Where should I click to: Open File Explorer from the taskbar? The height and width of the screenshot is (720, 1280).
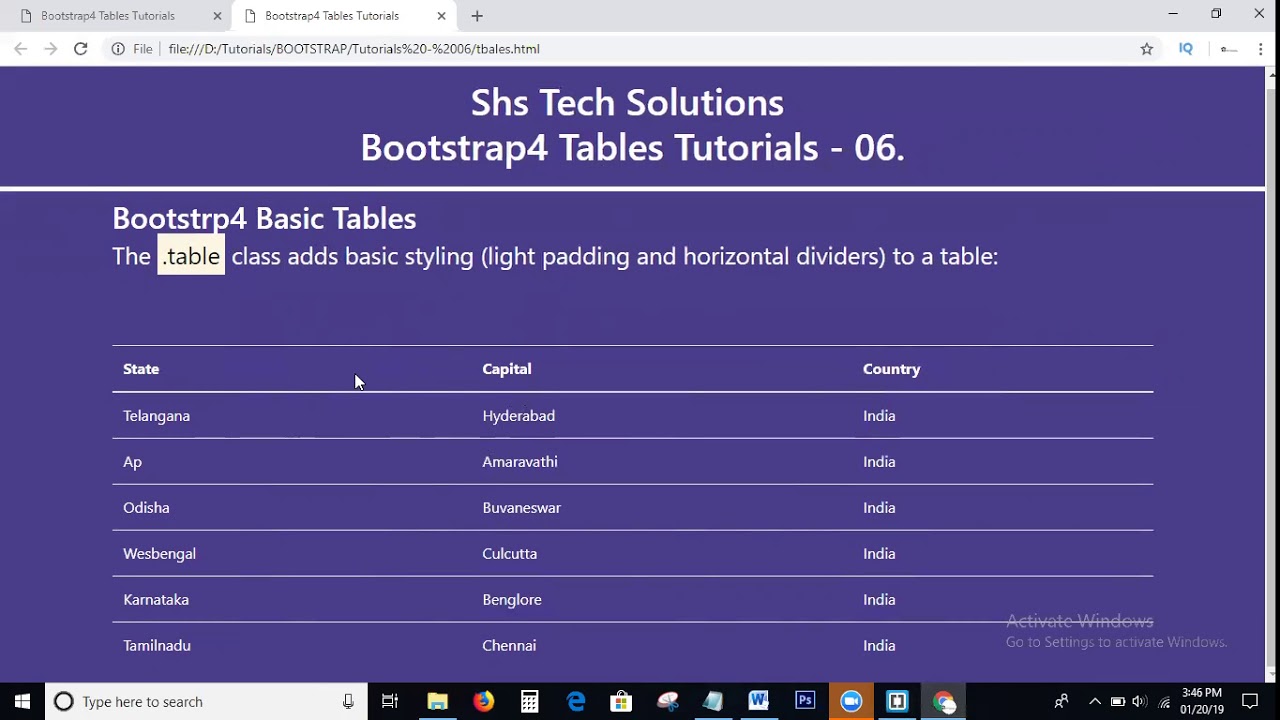[437, 701]
